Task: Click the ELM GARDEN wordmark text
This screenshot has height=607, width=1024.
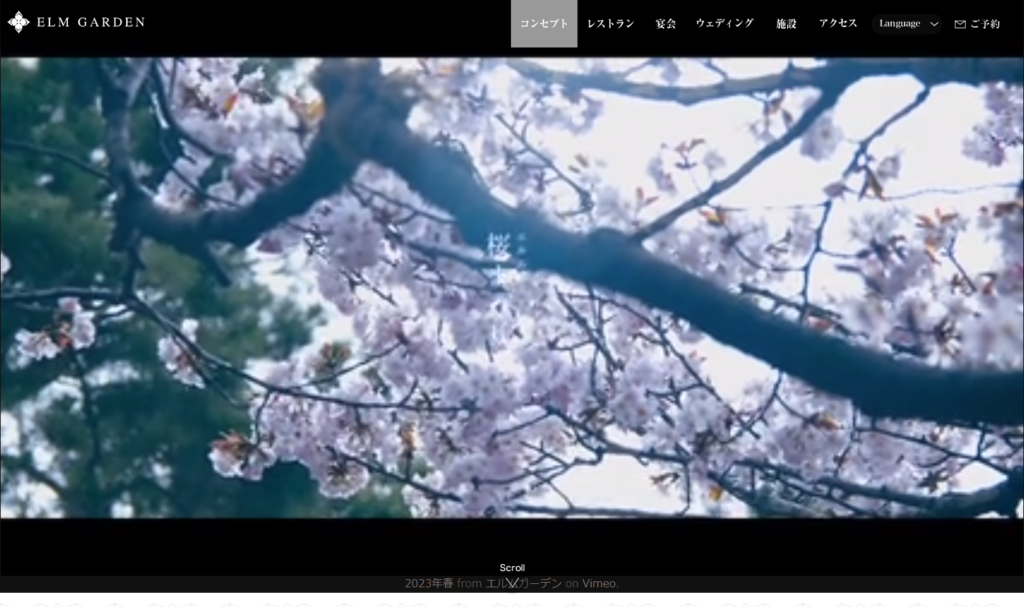Action: [90, 22]
